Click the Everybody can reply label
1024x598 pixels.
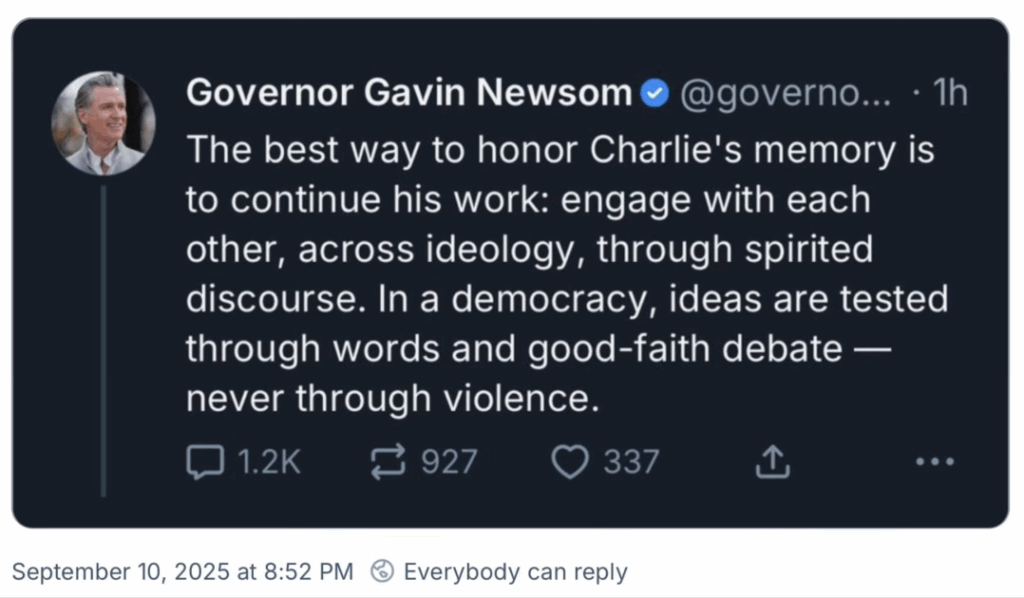coord(515,572)
